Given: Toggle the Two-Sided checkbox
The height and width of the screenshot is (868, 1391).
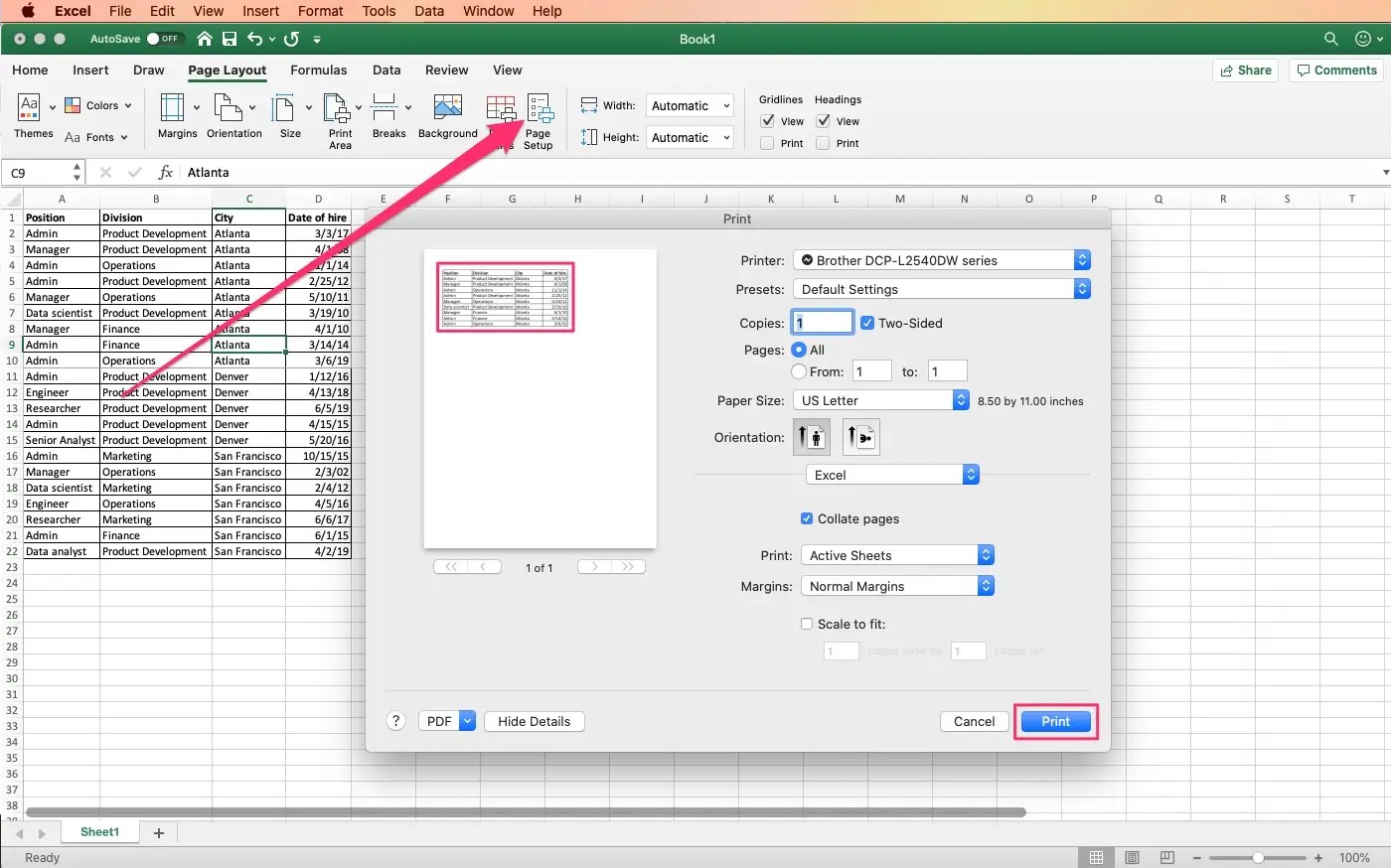Looking at the screenshot, I should click(x=867, y=323).
